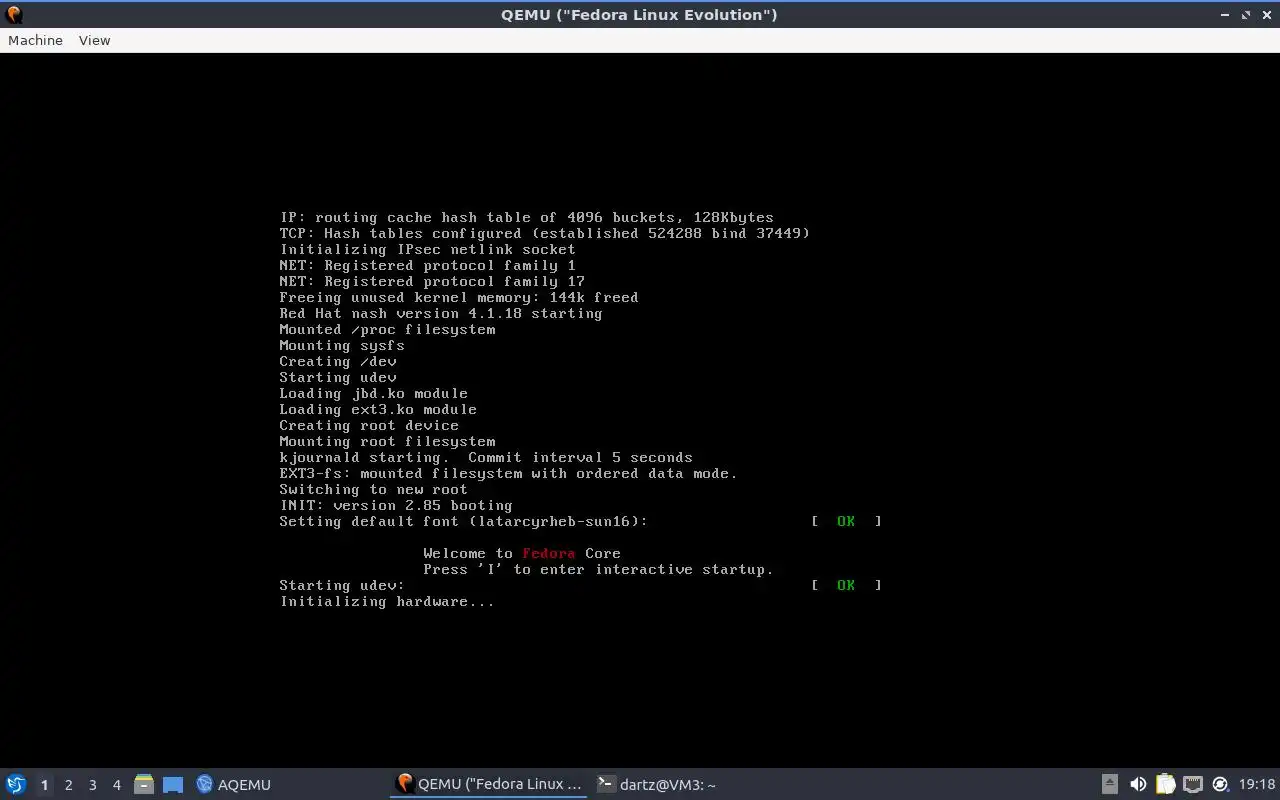Click the 'Red Hat nash version 4.1.18 starting' line
1280x800 pixels.
(441, 313)
